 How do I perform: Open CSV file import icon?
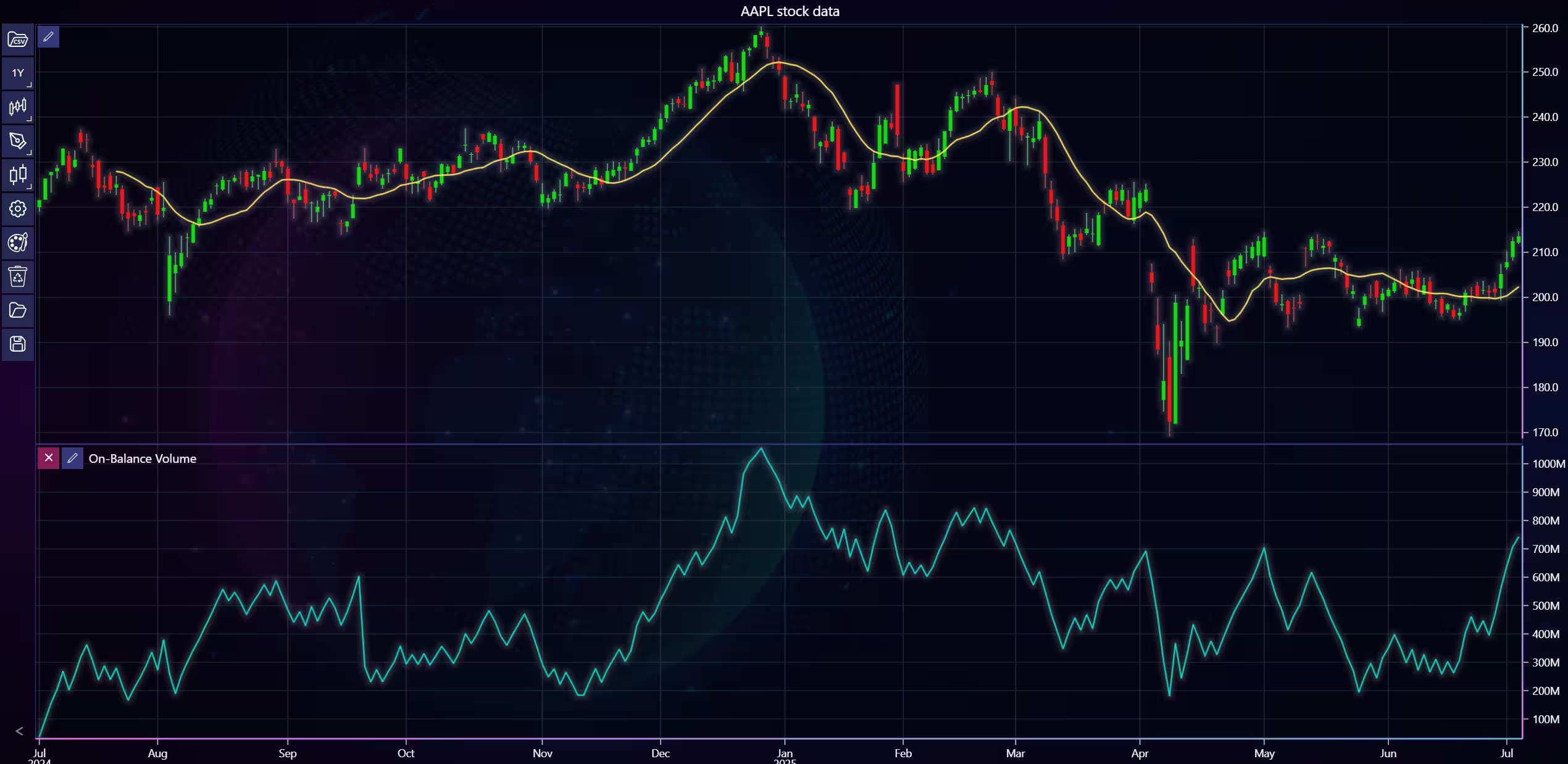pos(18,39)
